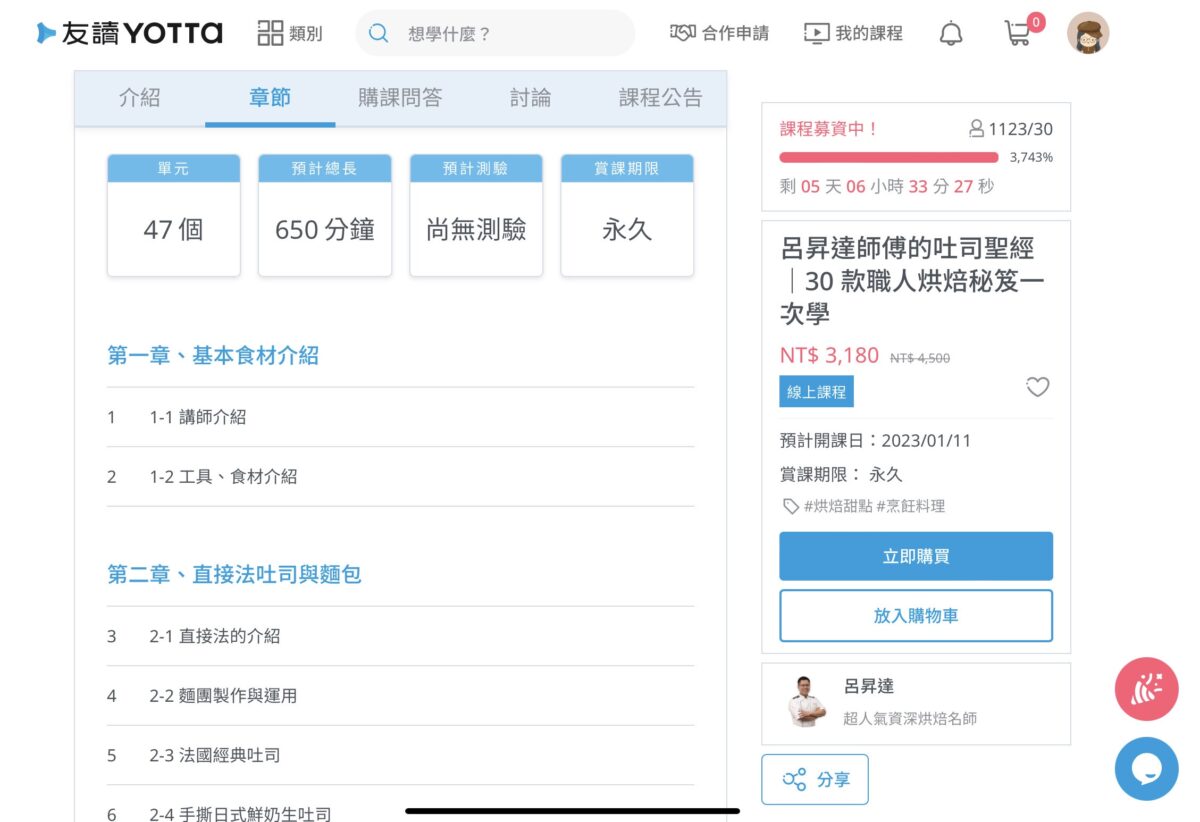Open 我的課程 my courses
The width and height of the screenshot is (1200, 822).
click(x=853, y=33)
